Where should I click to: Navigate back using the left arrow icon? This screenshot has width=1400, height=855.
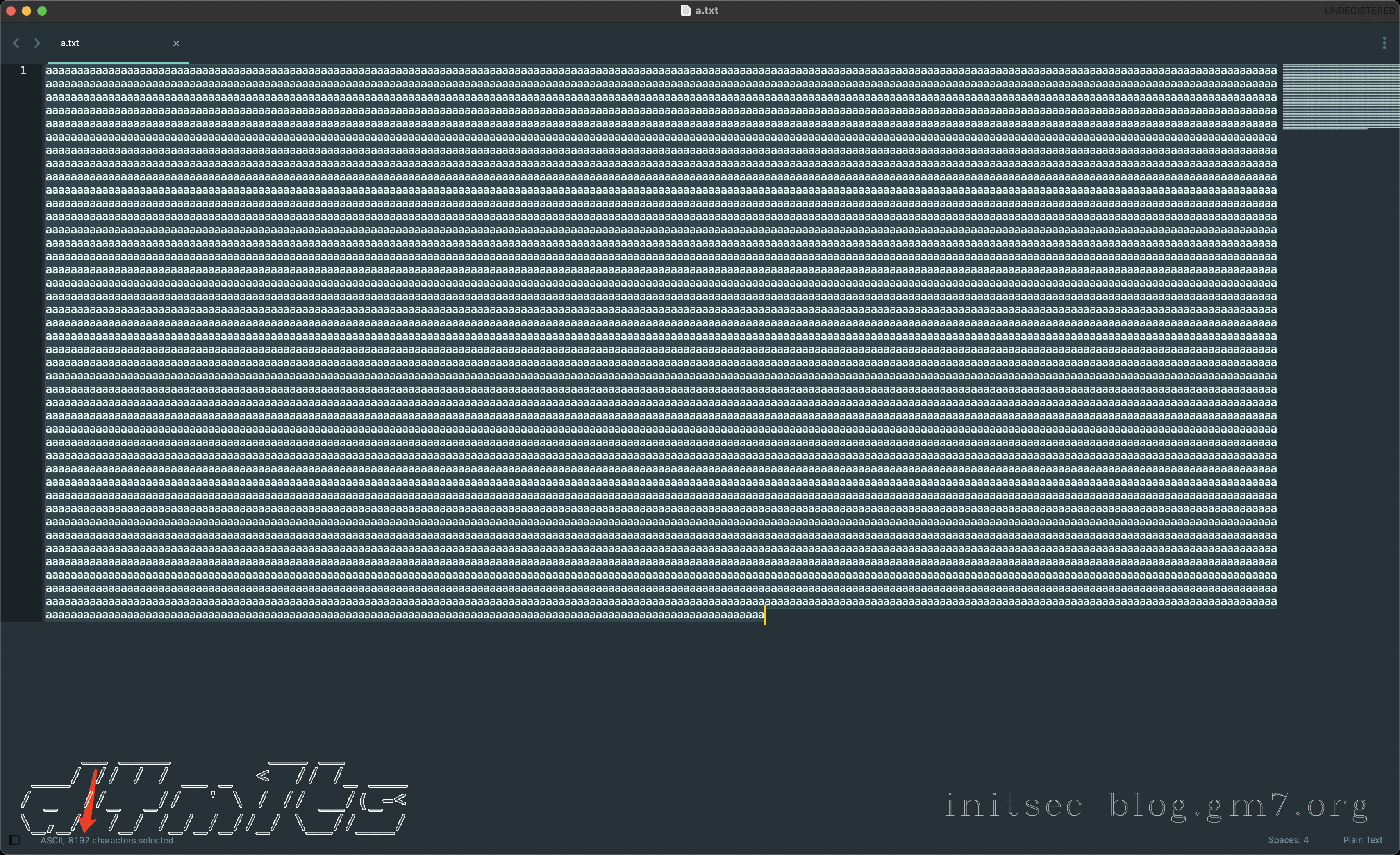[16, 43]
